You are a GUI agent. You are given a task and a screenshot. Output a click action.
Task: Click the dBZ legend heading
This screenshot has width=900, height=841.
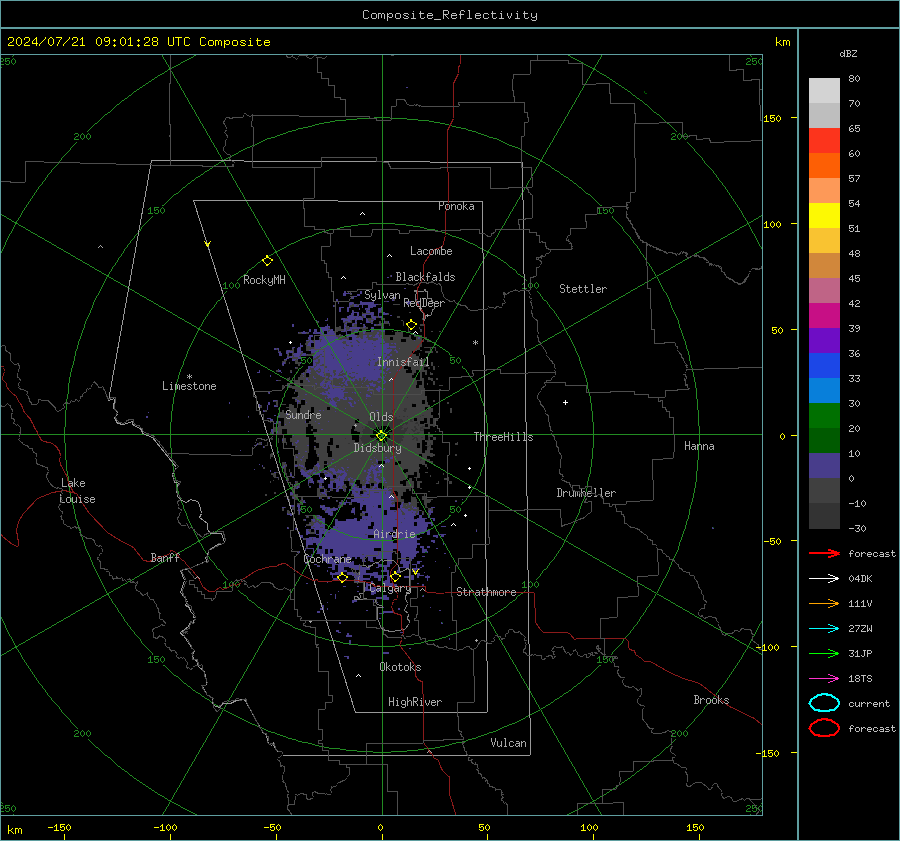(x=848, y=54)
